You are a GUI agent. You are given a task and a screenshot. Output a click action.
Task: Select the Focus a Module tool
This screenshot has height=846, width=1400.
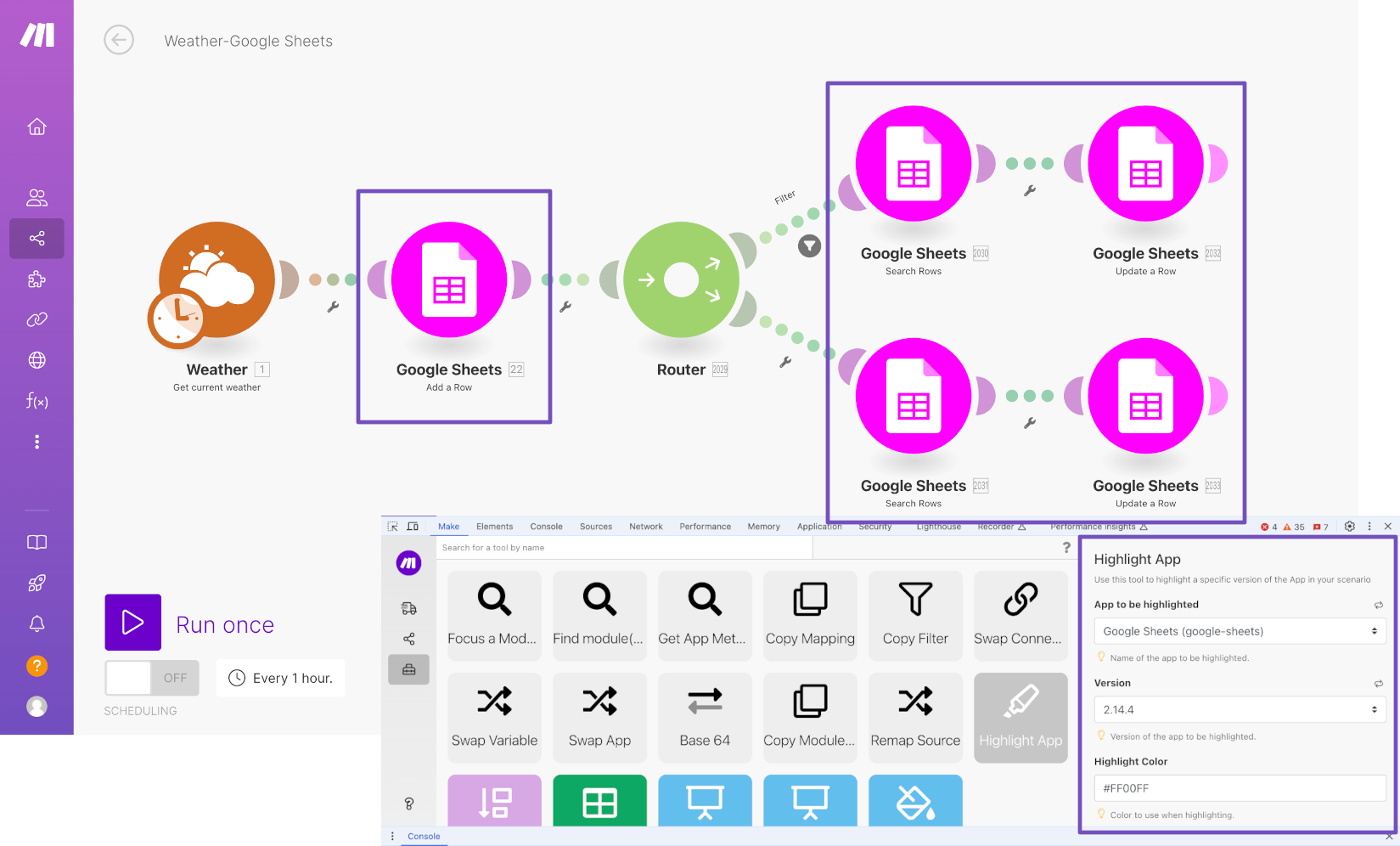click(494, 616)
